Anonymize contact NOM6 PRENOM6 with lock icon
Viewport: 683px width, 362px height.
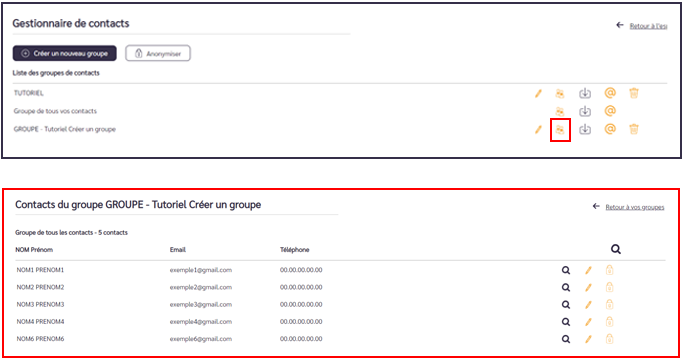pos(609,338)
